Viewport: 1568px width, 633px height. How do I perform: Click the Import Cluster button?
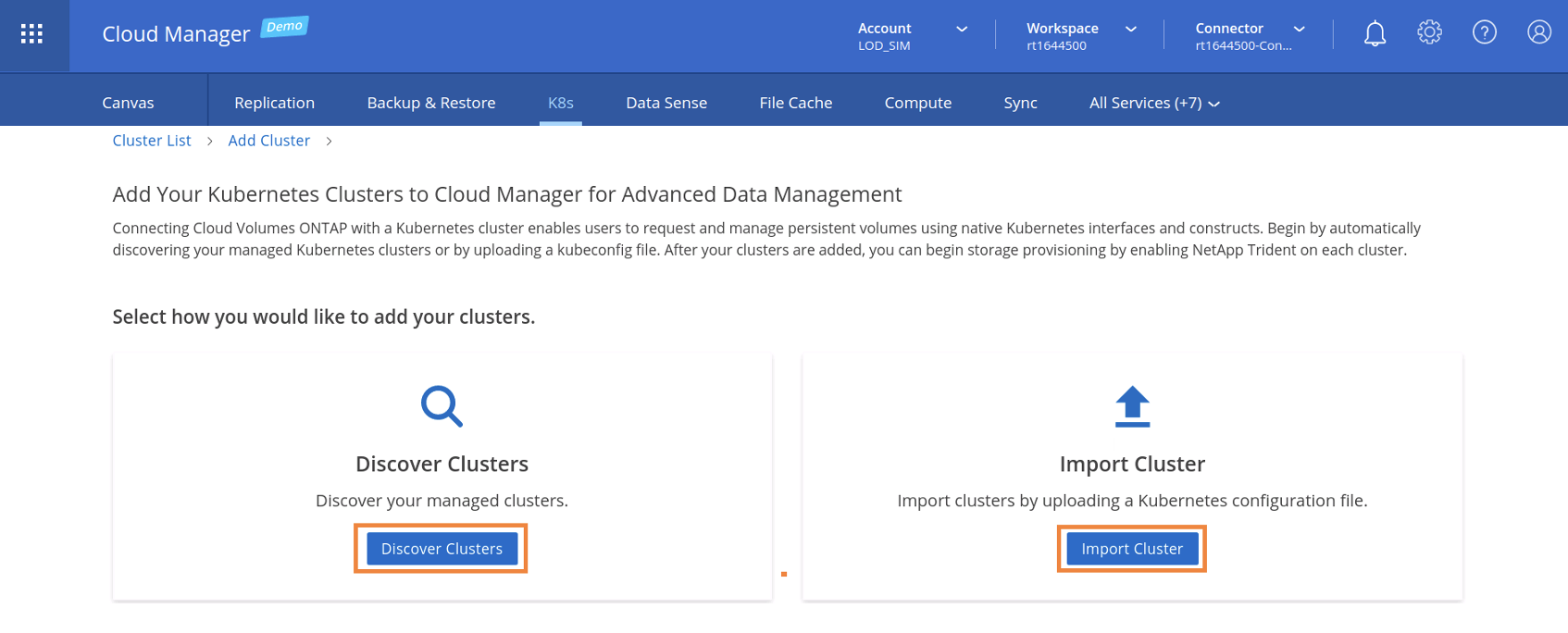[1132, 549]
